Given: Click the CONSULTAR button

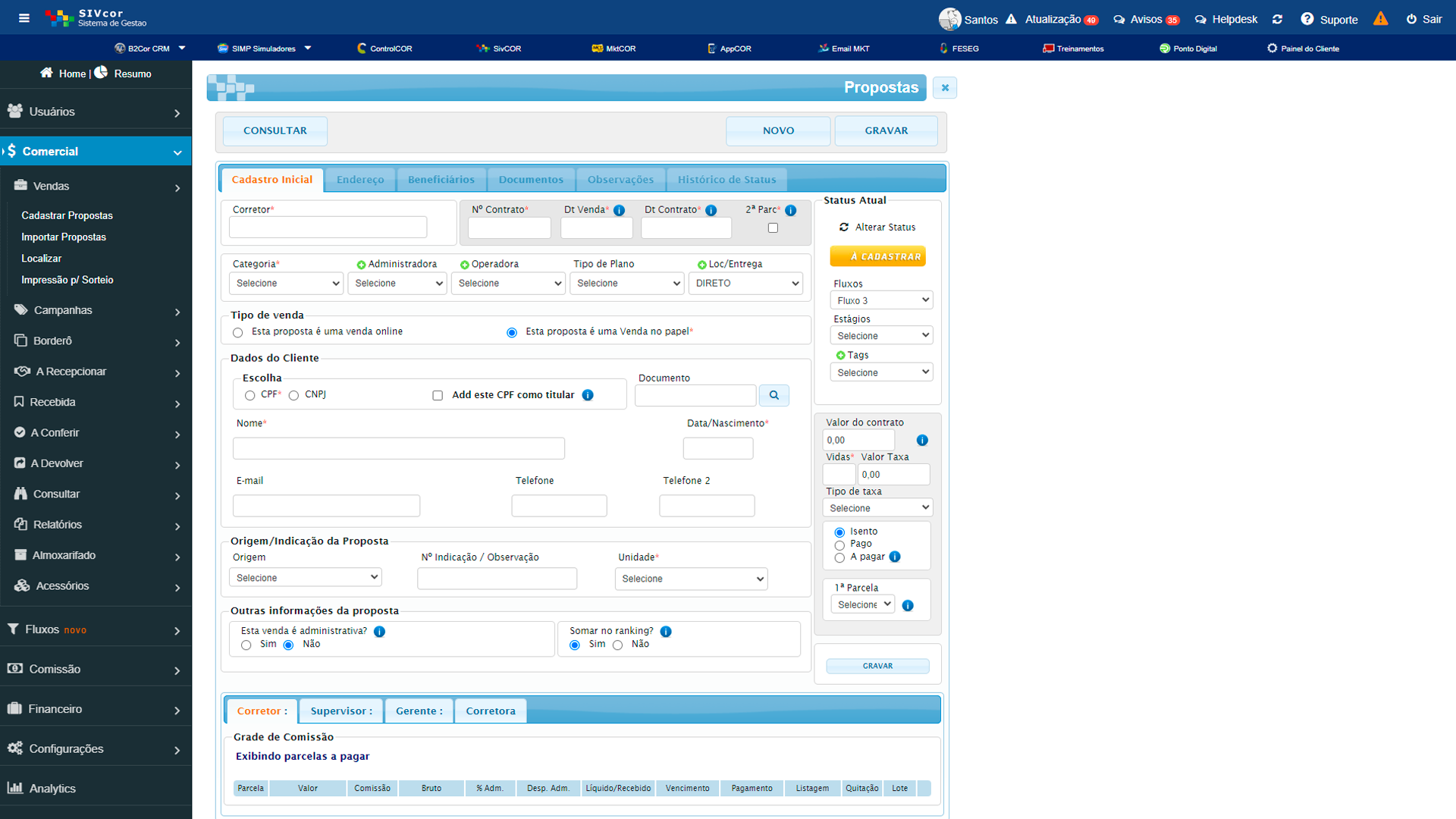Looking at the screenshot, I should [x=275, y=131].
